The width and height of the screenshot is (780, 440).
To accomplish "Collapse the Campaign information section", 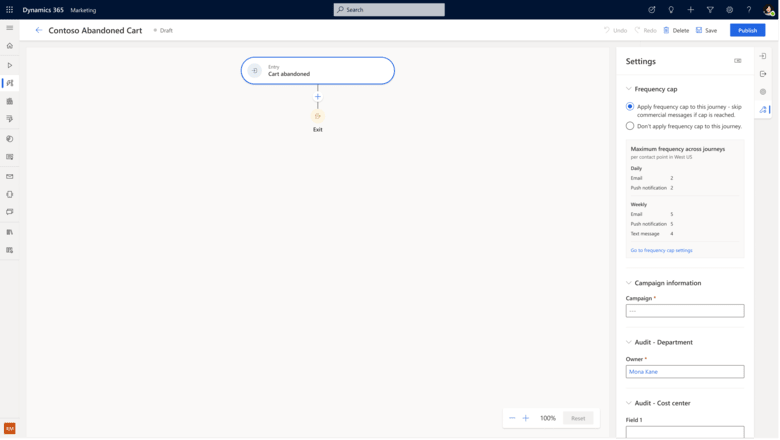I will pos(629,283).
